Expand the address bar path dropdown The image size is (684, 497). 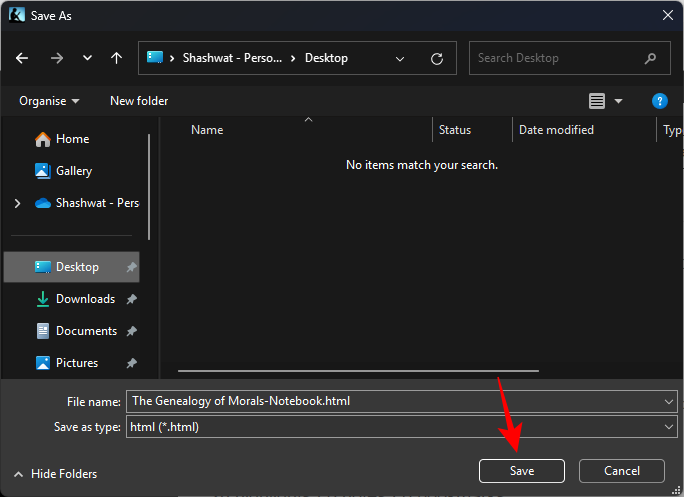click(x=401, y=59)
